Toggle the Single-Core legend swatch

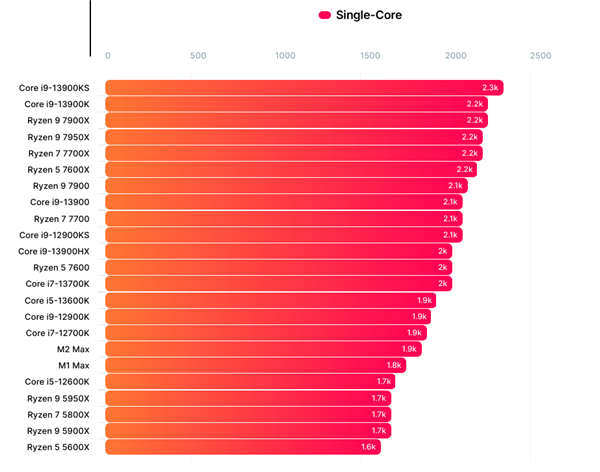click(324, 15)
